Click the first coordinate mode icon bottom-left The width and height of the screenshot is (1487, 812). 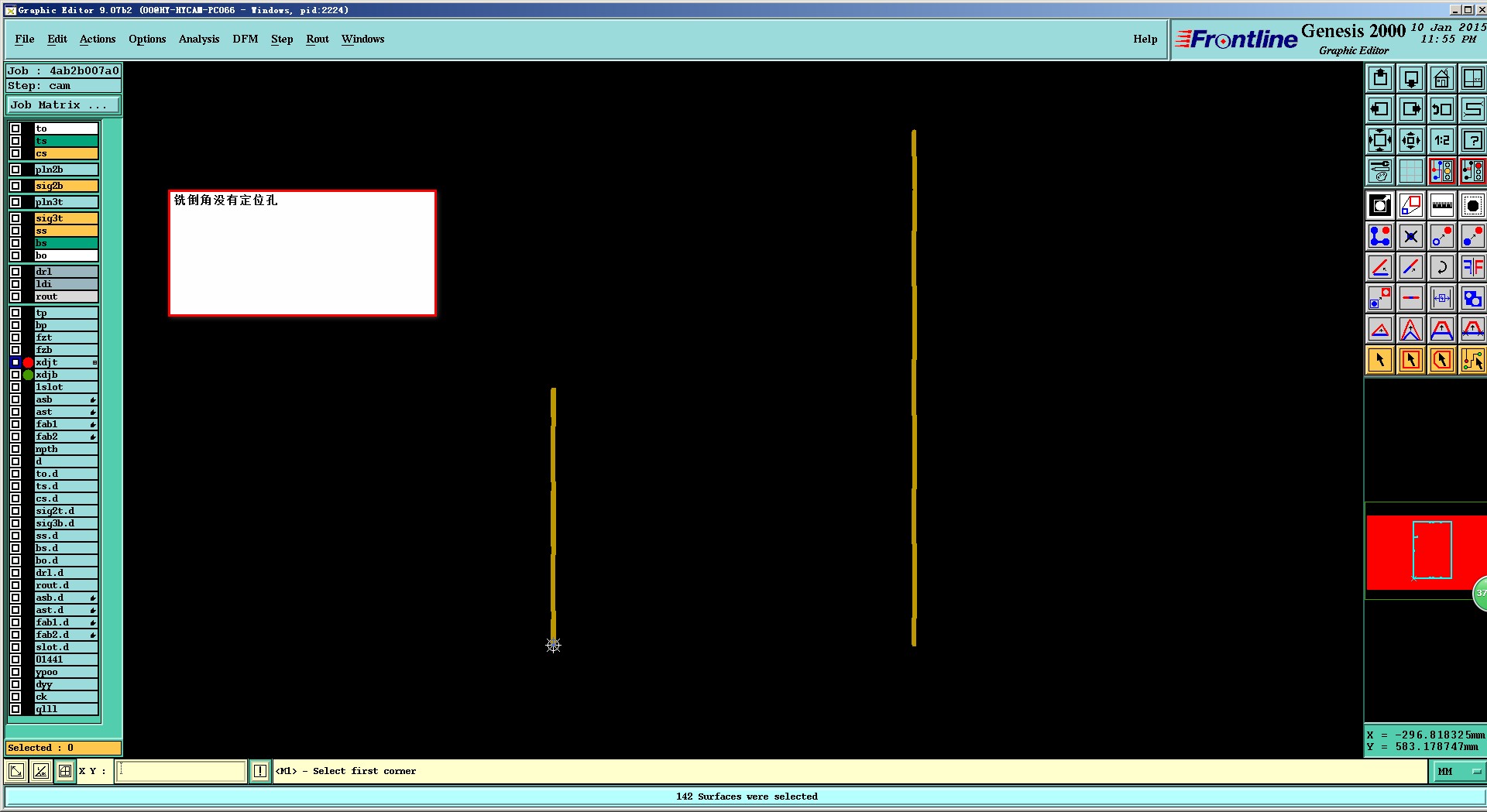pos(16,771)
